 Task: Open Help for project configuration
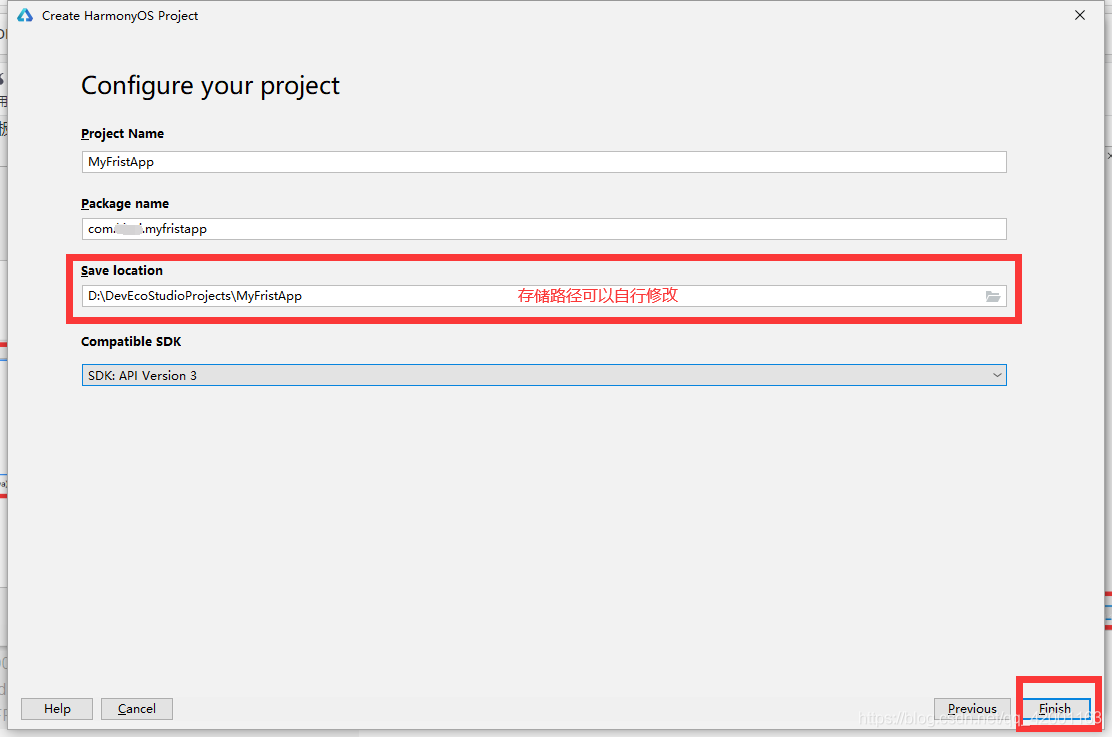57,709
